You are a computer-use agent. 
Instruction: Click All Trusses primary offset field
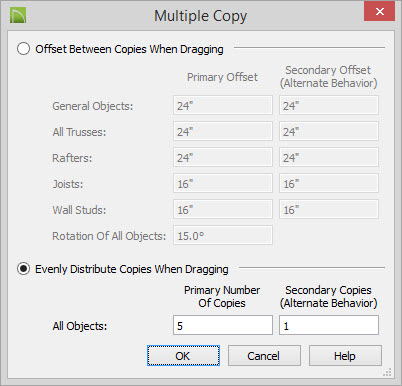coord(223,131)
